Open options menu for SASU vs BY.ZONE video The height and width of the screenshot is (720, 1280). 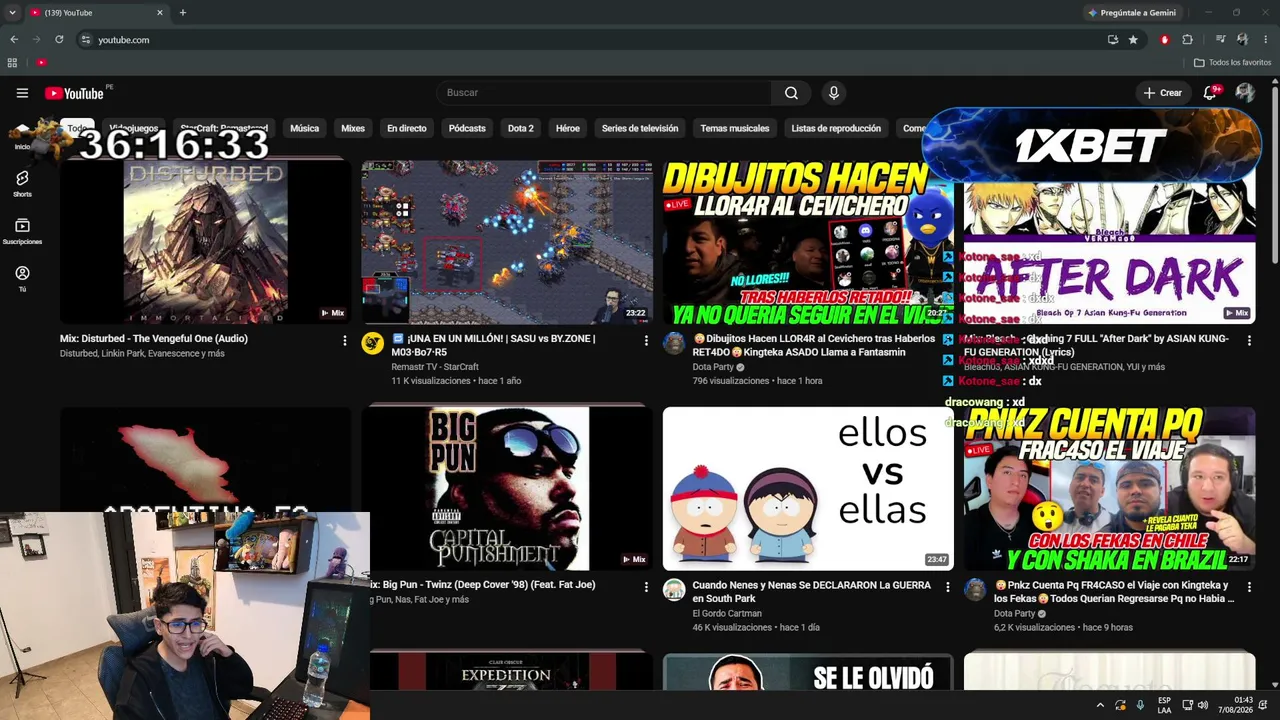646,341
